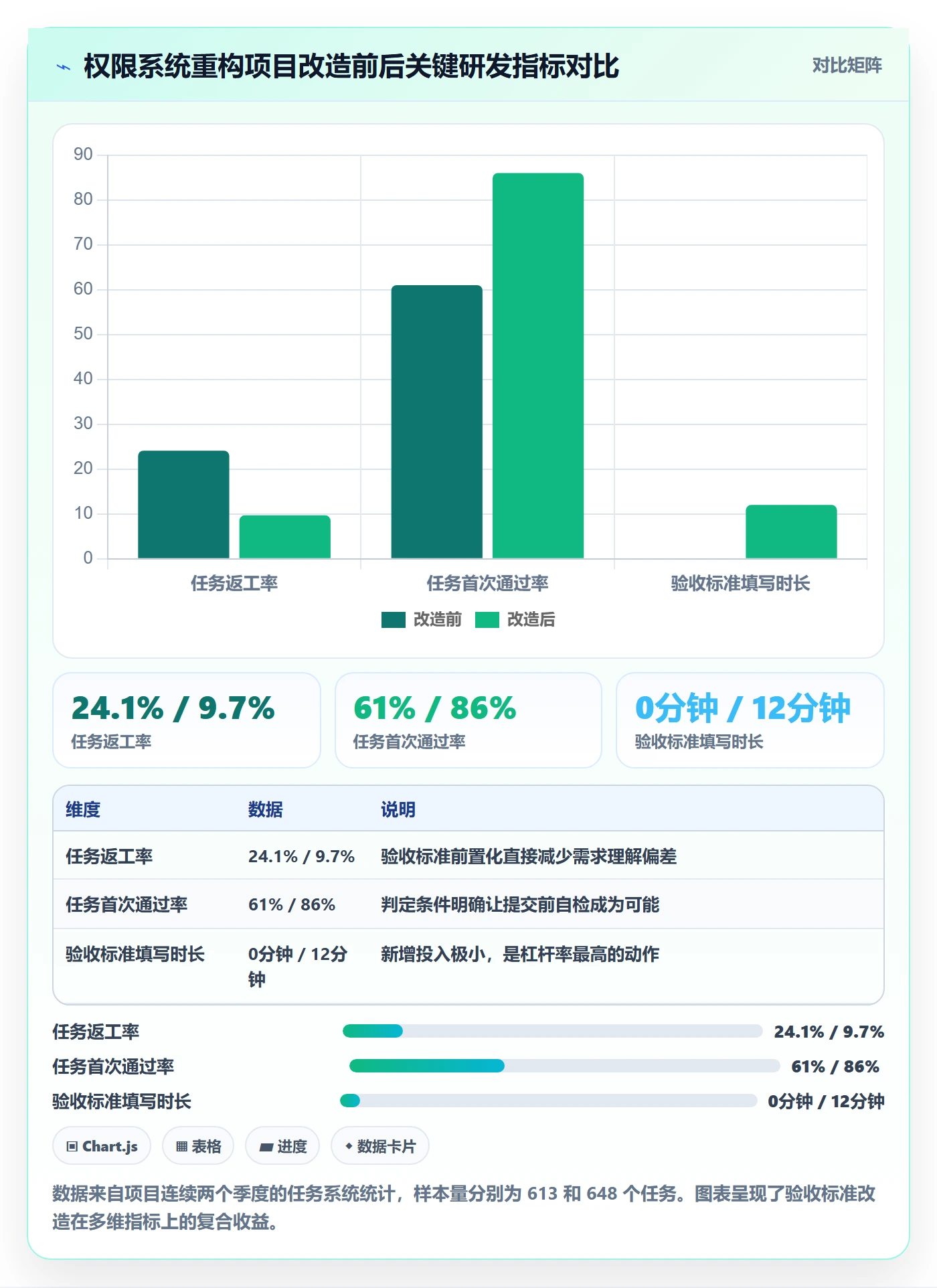937x1288 pixels.
Task: Click the 改造后 bar for 任务返工率
Action: 285,536
